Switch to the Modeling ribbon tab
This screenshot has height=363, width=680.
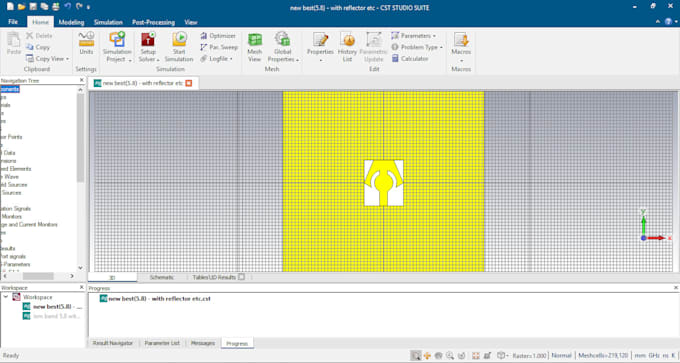pyautogui.click(x=71, y=22)
